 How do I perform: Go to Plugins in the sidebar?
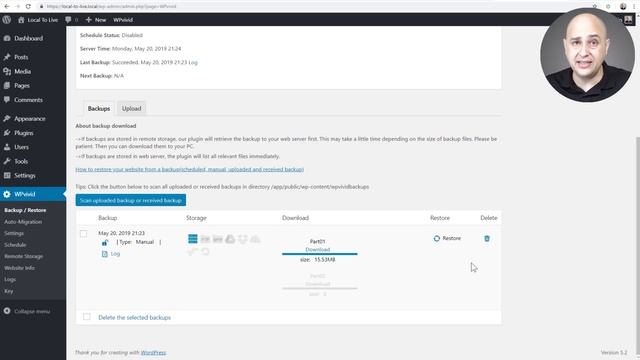coord(24,133)
